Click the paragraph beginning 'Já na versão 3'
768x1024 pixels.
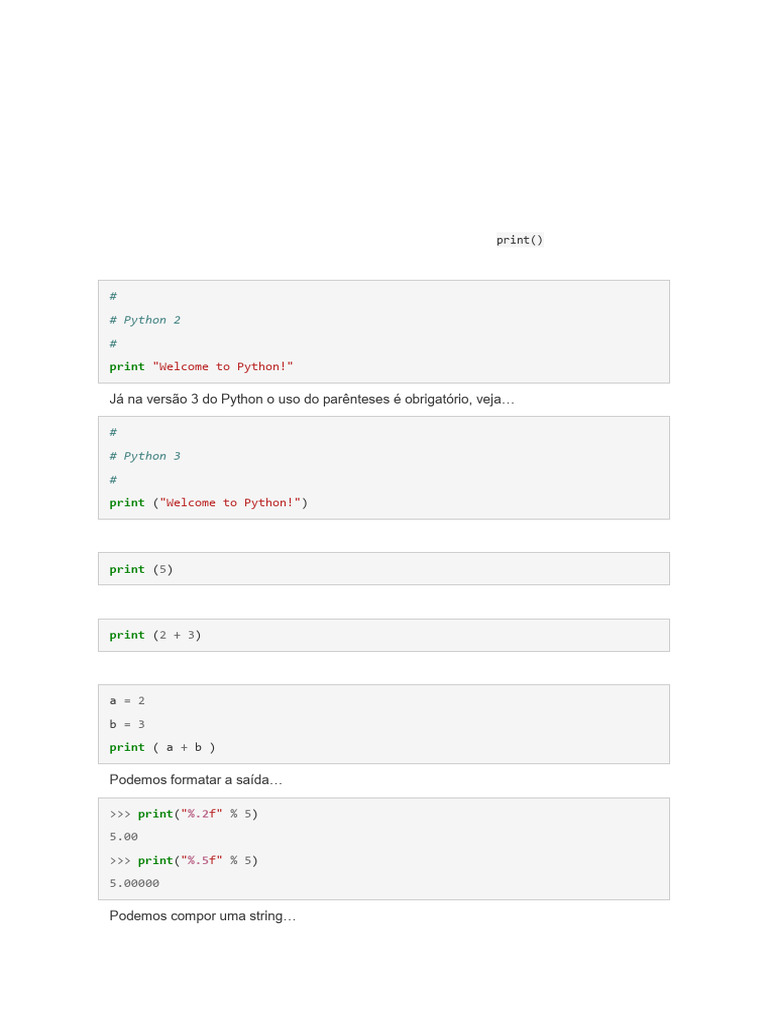pyautogui.click(x=312, y=399)
